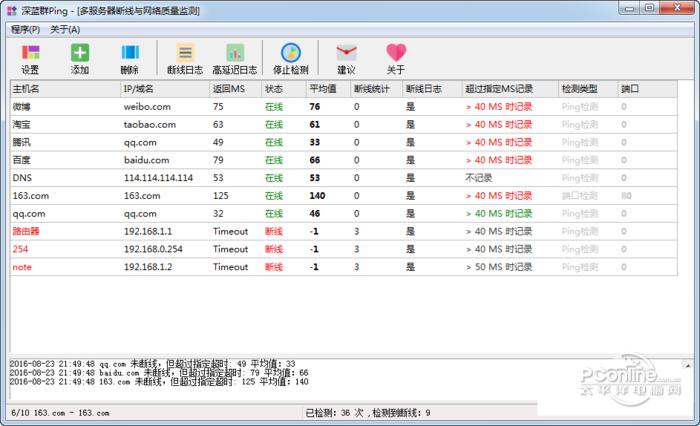Select the red note host row
Image resolution: width=700 pixels, height=426 pixels.
pos(344,267)
